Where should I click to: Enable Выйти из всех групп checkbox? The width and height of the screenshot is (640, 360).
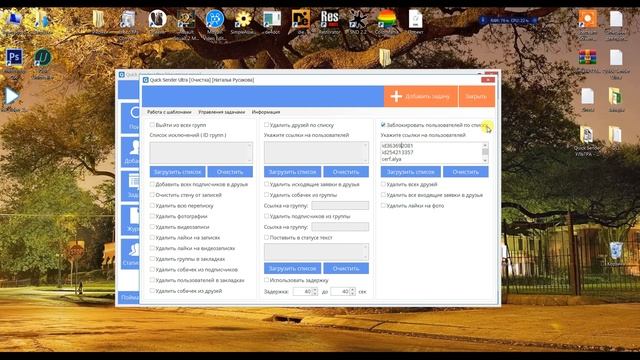(152, 125)
